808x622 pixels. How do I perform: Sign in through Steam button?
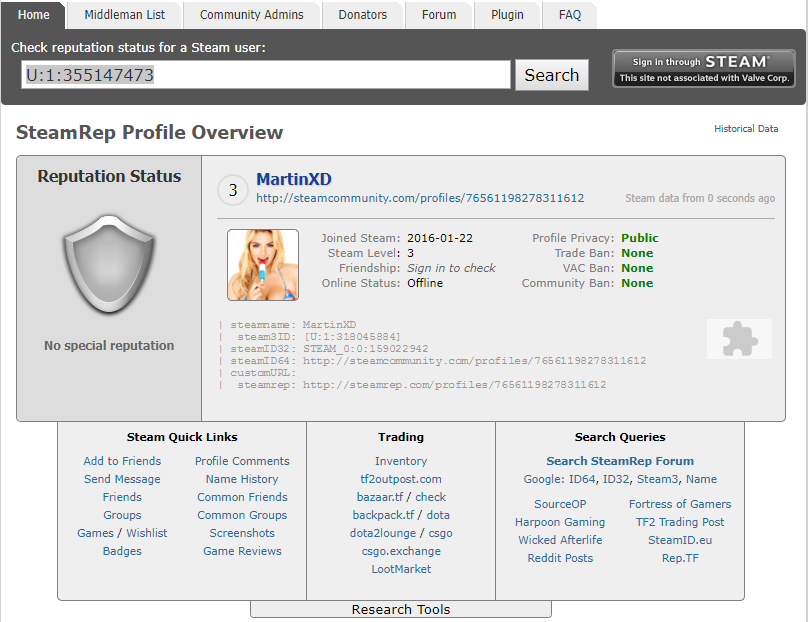[704, 69]
